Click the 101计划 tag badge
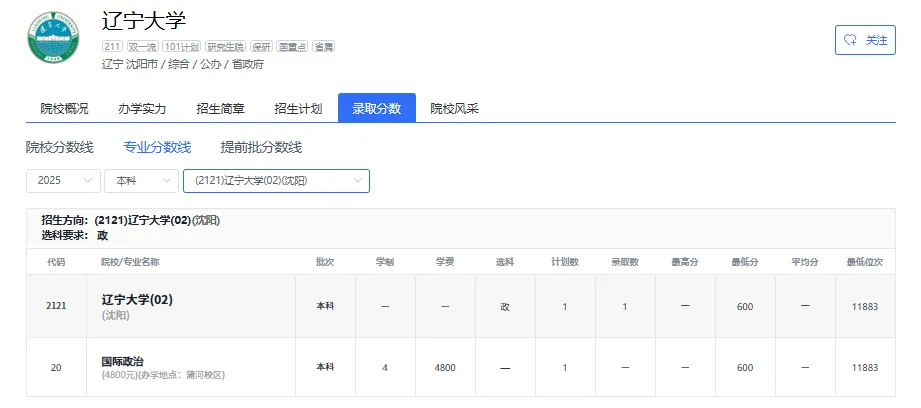The image size is (921, 408). click(181, 46)
